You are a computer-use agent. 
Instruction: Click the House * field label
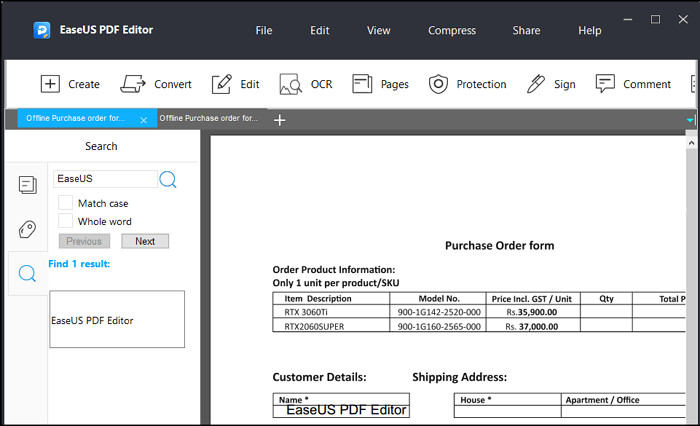[475, 400]
